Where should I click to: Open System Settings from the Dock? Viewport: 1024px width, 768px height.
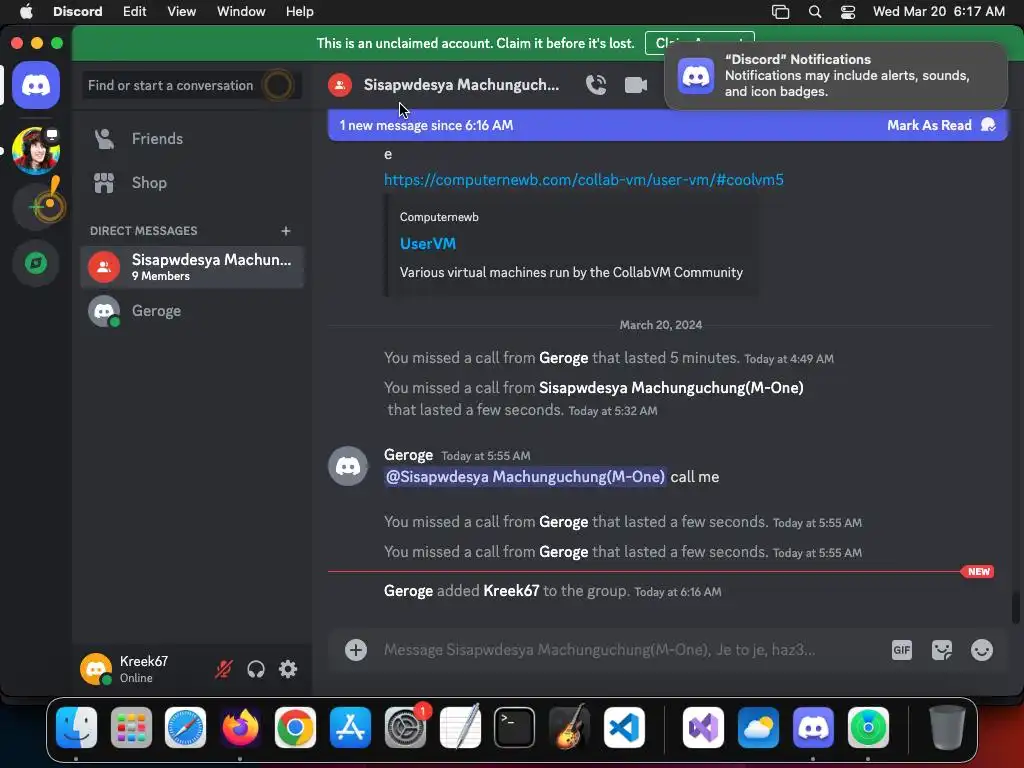405,728
